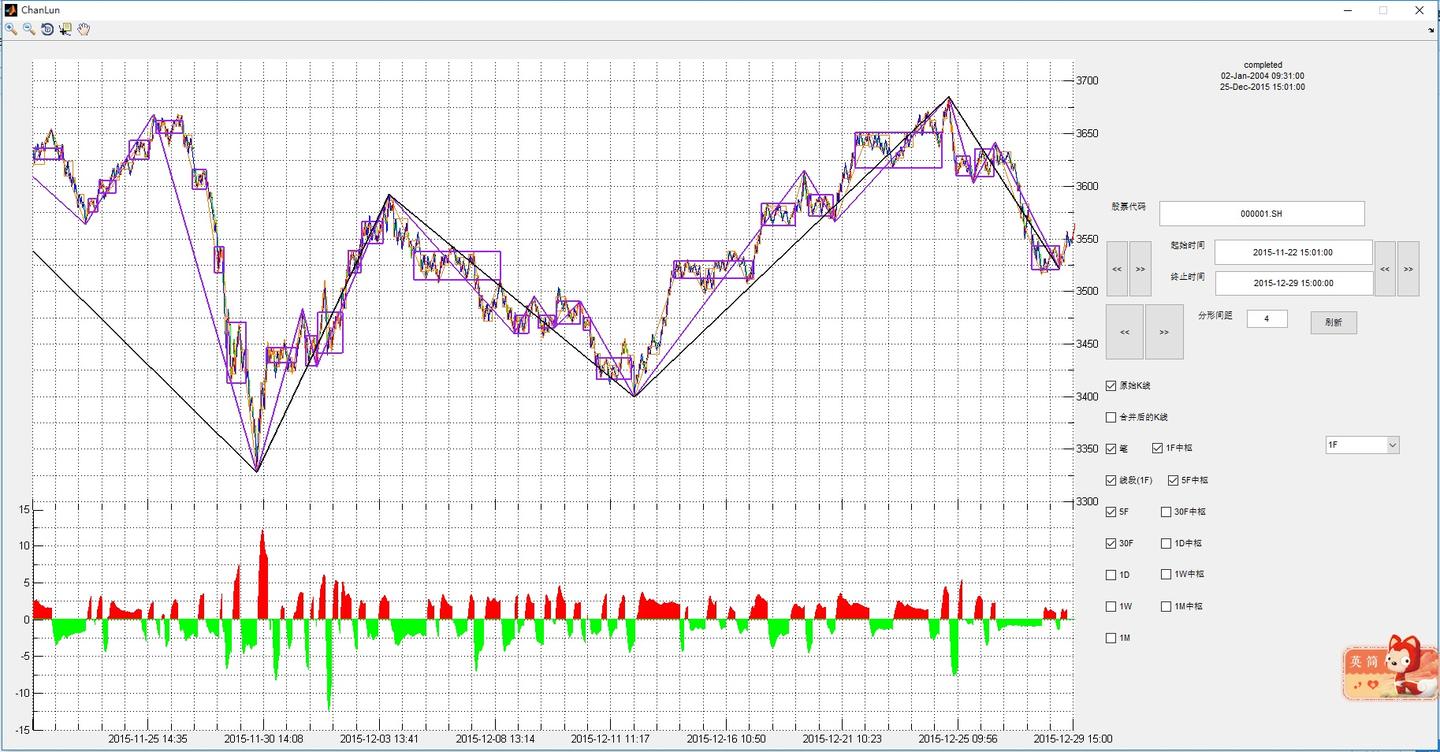The width and height of the screenshot is (1440, 752).
Task: Toggle the 线段(1F) checkbox
Action: pos(1111,481)
